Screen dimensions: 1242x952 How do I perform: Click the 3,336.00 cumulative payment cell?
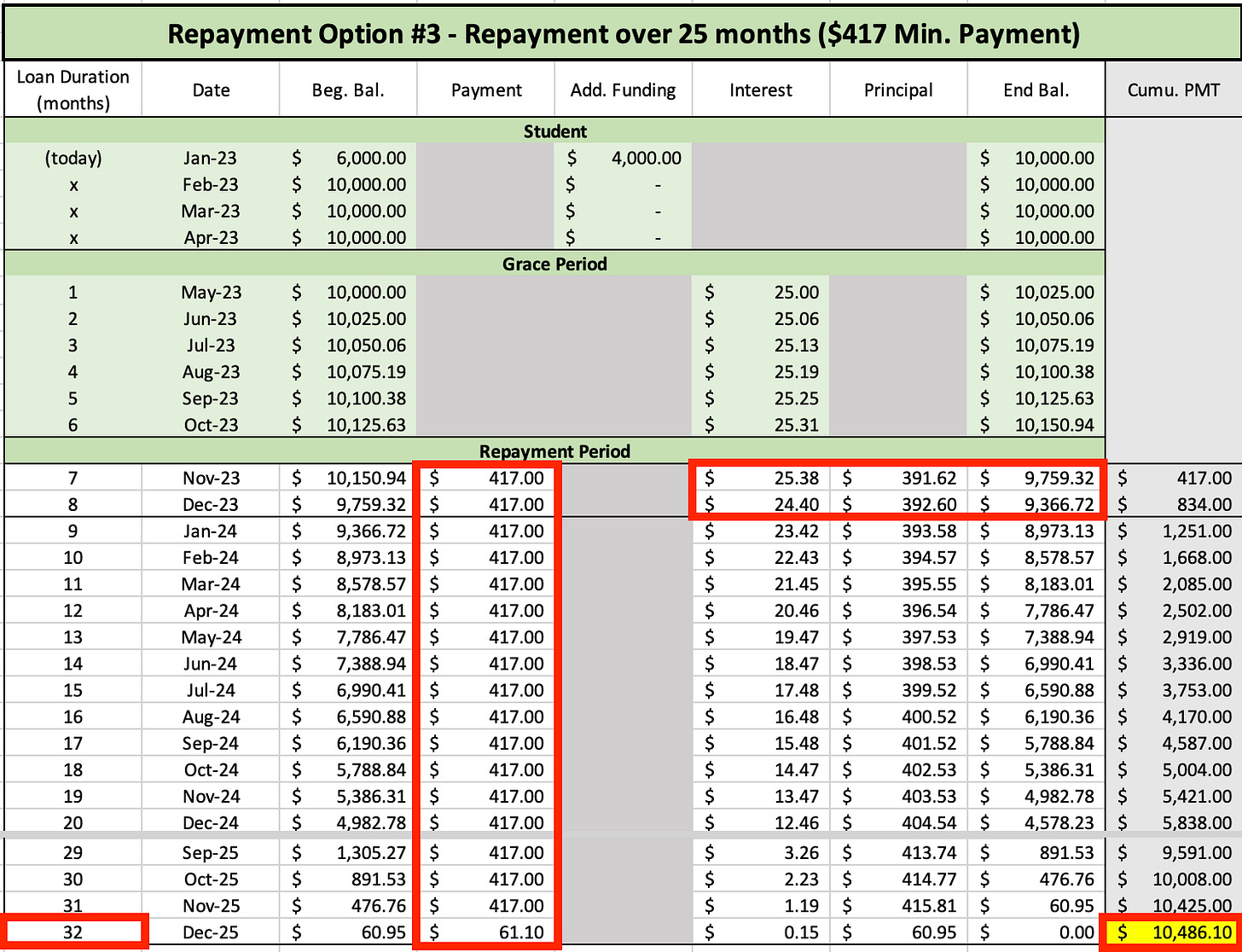[1174, 663]
